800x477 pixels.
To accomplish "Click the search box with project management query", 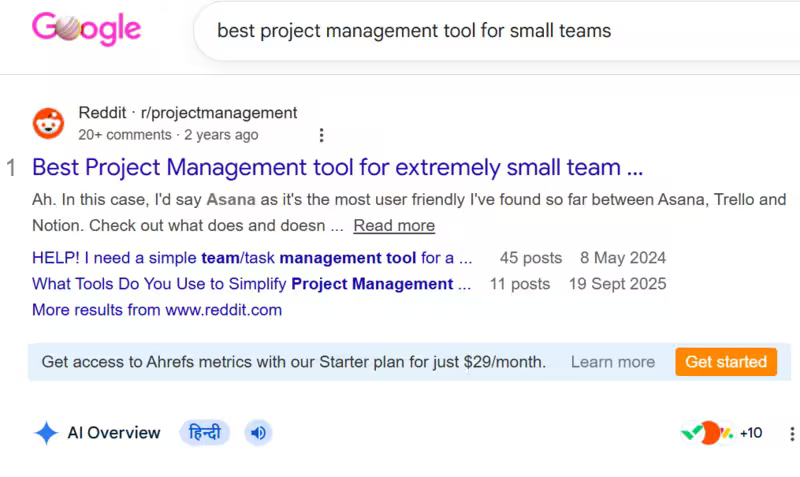I will [497, 31].
